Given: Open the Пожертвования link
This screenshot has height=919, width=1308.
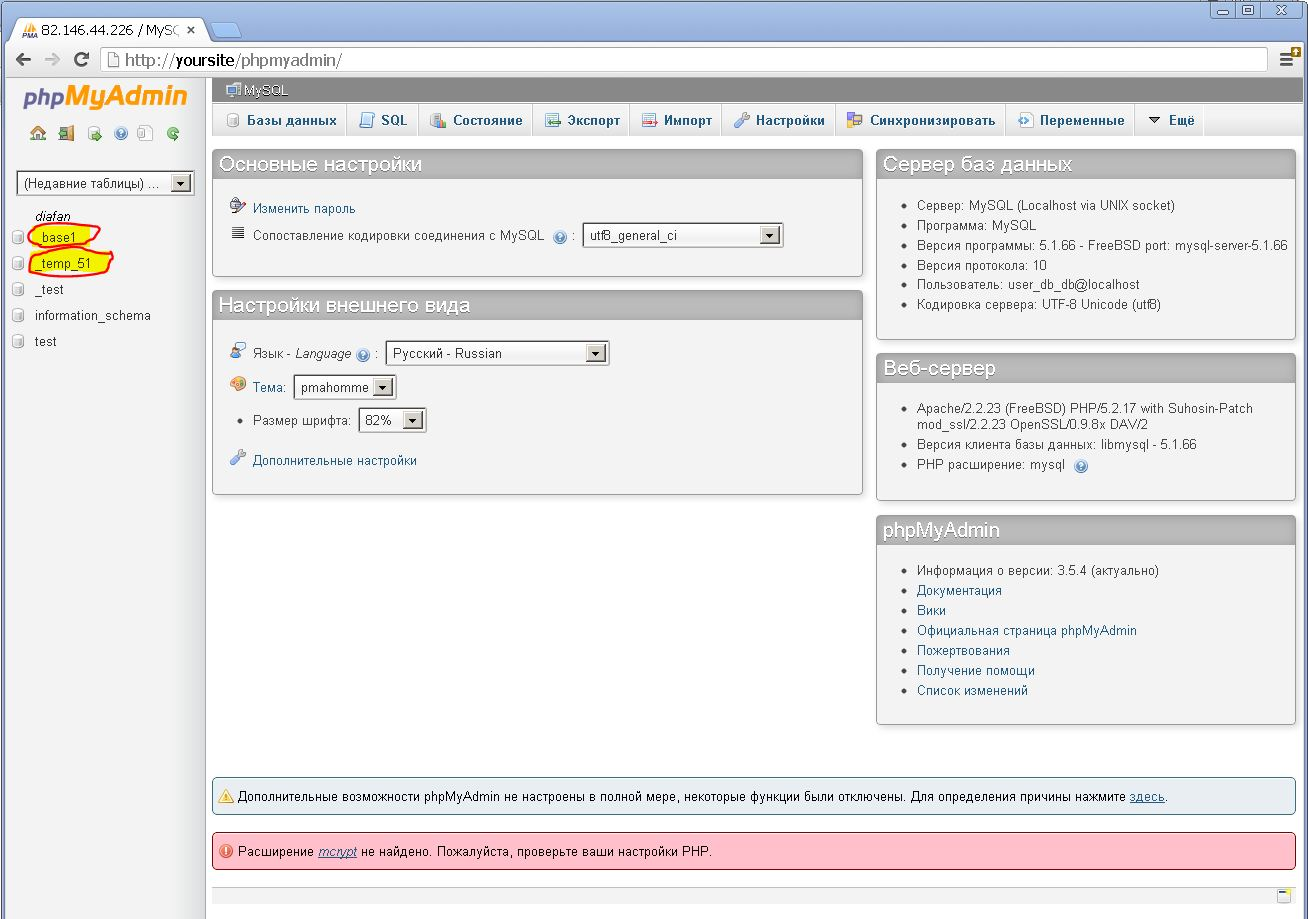Looking at the screenshot, I should [x=963, y=651].
